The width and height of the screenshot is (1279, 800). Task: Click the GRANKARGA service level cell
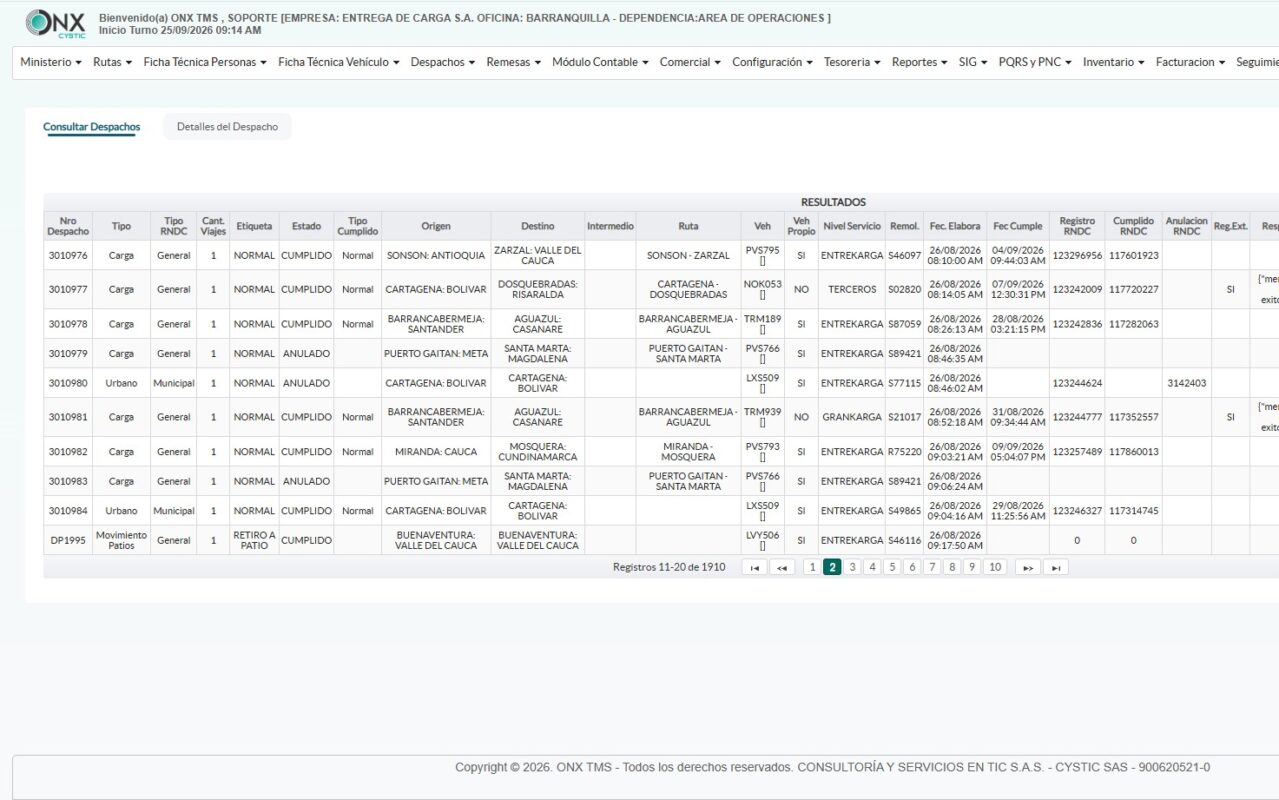(851, 417)
